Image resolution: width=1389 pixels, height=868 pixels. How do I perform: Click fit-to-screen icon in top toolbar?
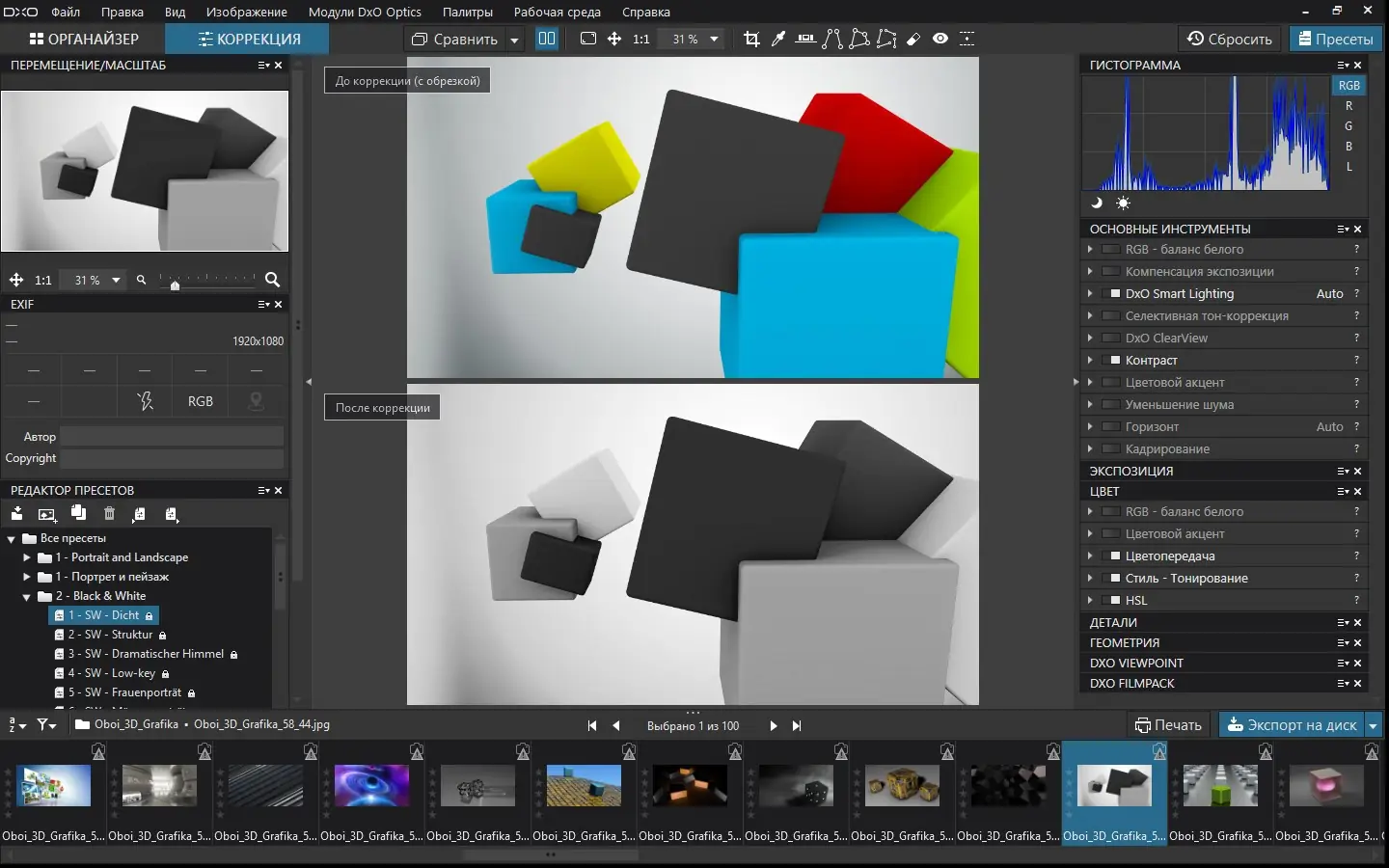point(588,39)
